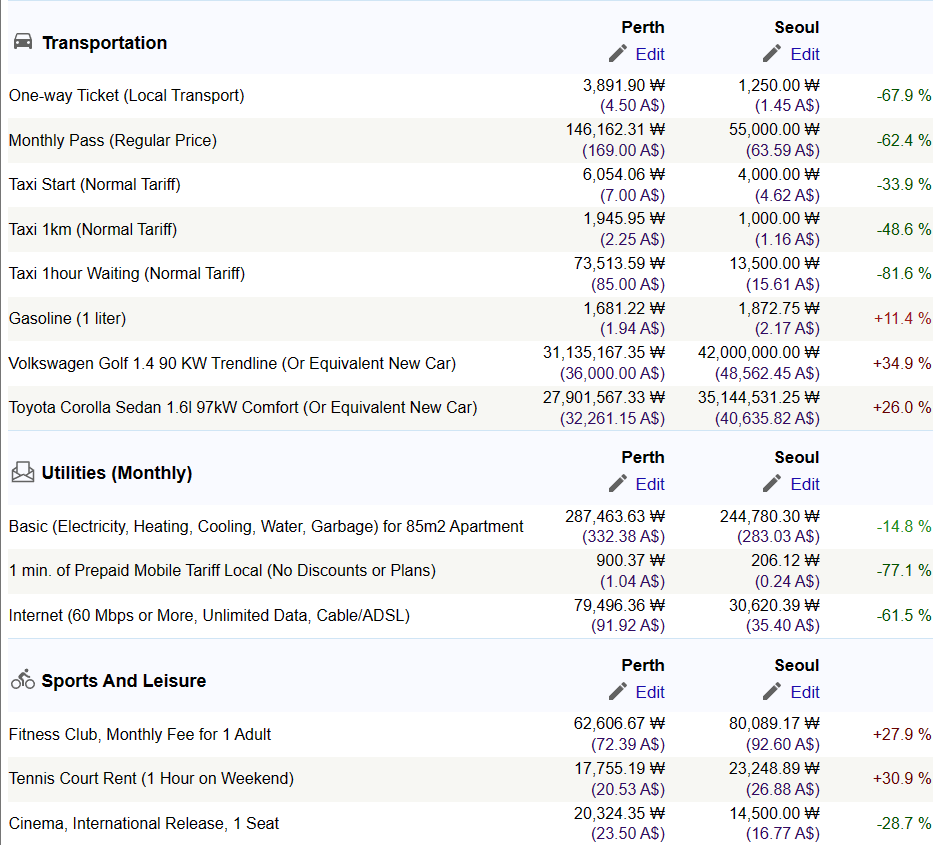This screenshot has height=845, width=939.
Task: Select the Transportation section heading
Action: pyautogui.click(x=104, y=43)
